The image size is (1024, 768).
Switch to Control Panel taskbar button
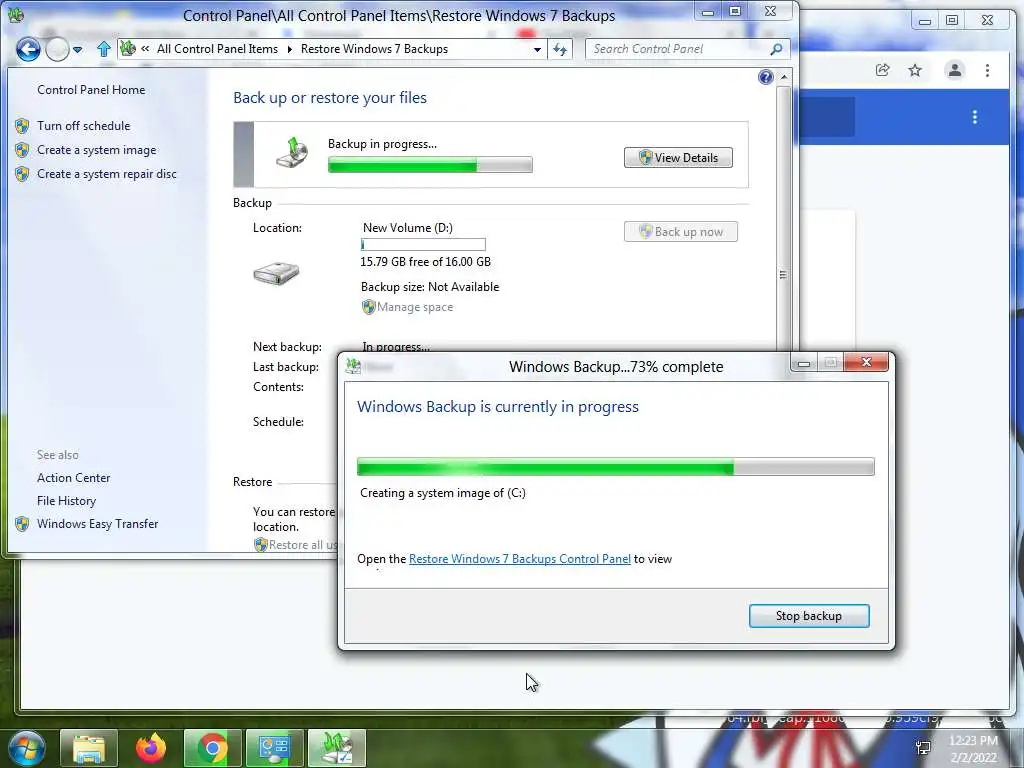[x=274, y=748]
